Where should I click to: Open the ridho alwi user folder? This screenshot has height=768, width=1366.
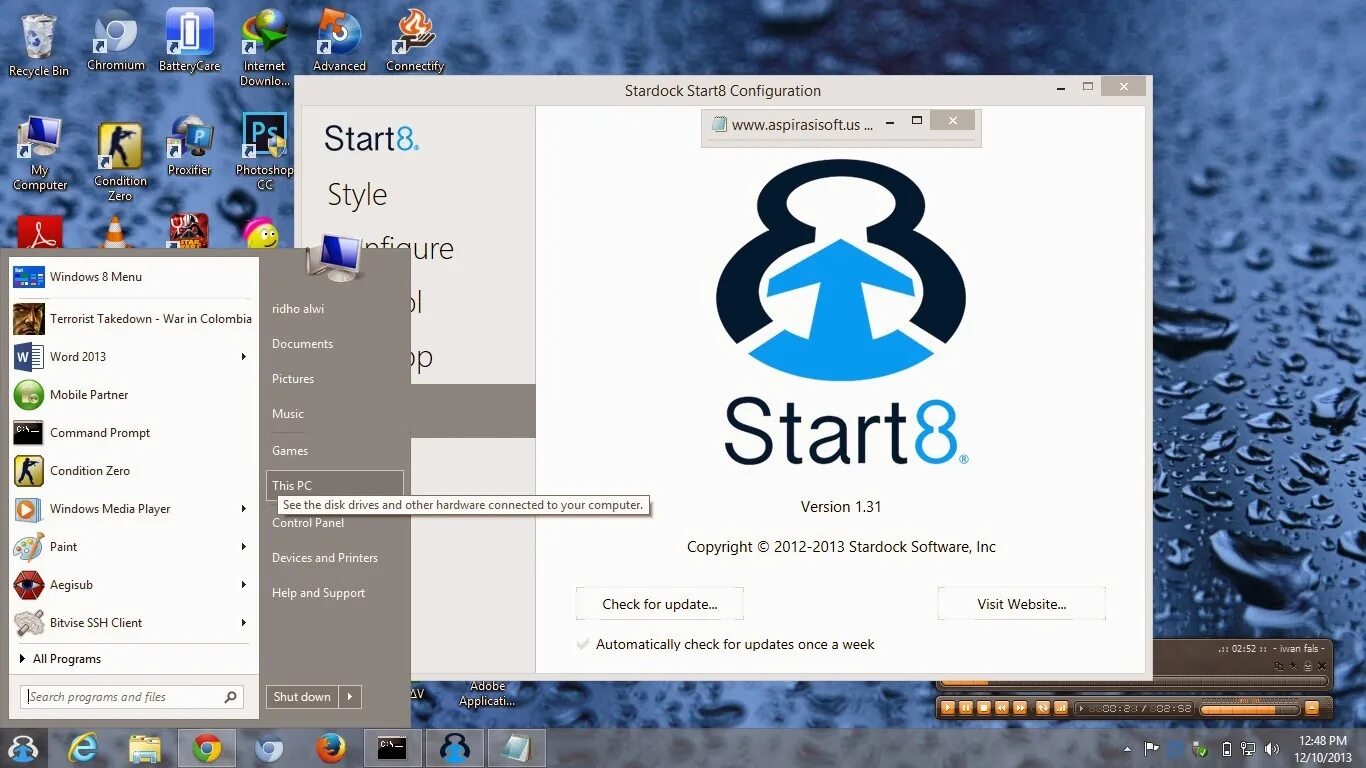click(298, 309)
